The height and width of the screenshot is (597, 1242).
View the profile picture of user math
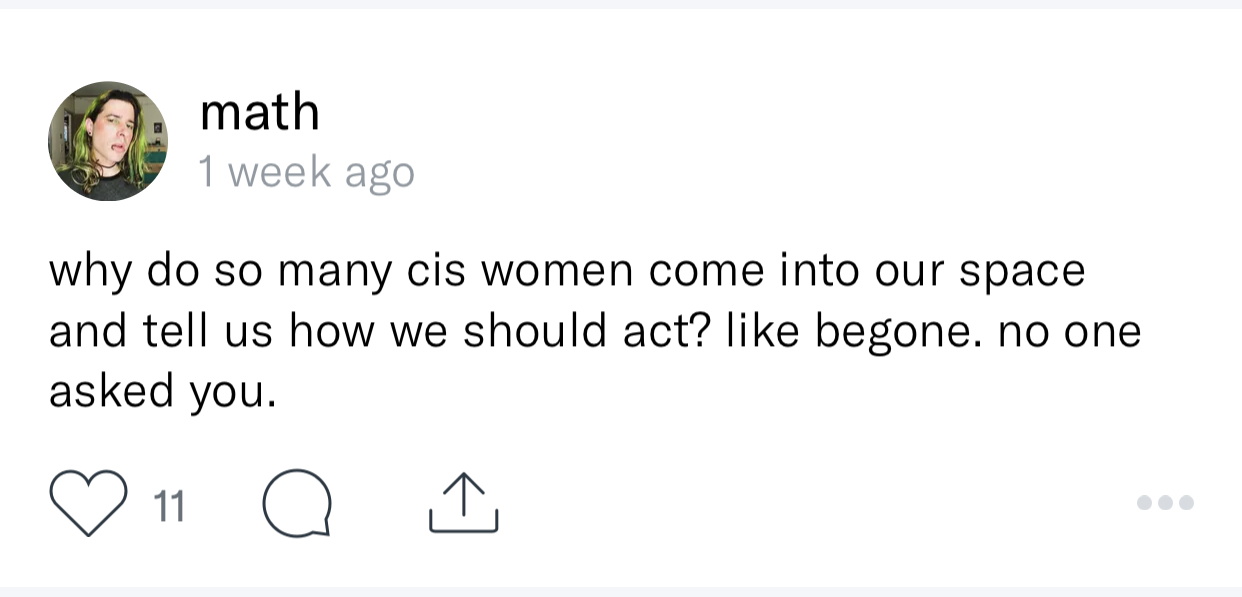tap(108, 141)
